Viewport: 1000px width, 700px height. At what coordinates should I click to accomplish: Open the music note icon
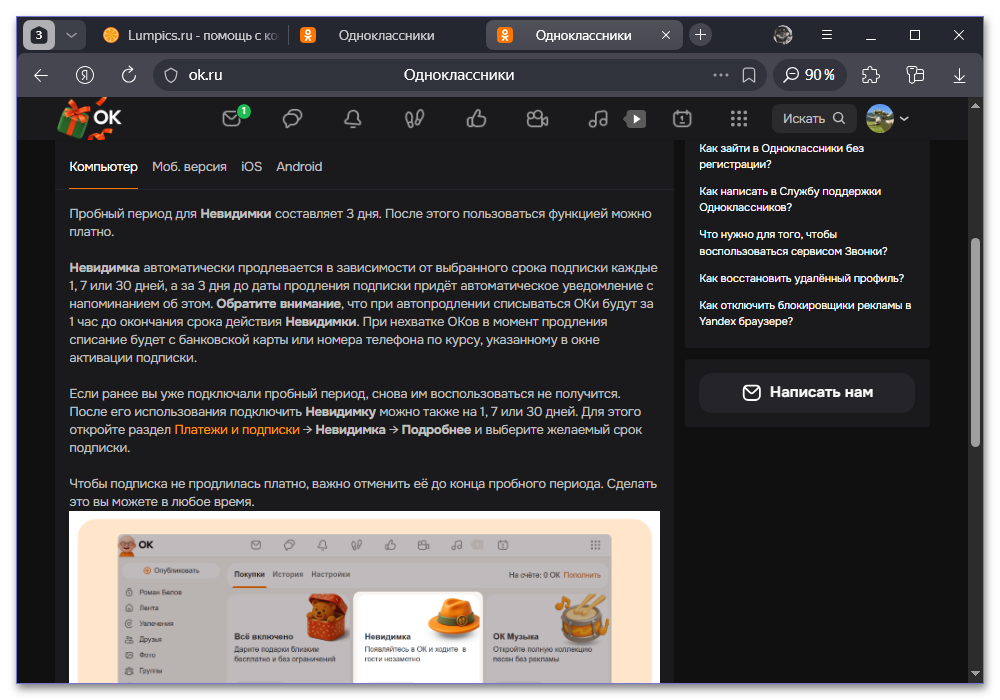pyautogui.click(x=598, y=119)
